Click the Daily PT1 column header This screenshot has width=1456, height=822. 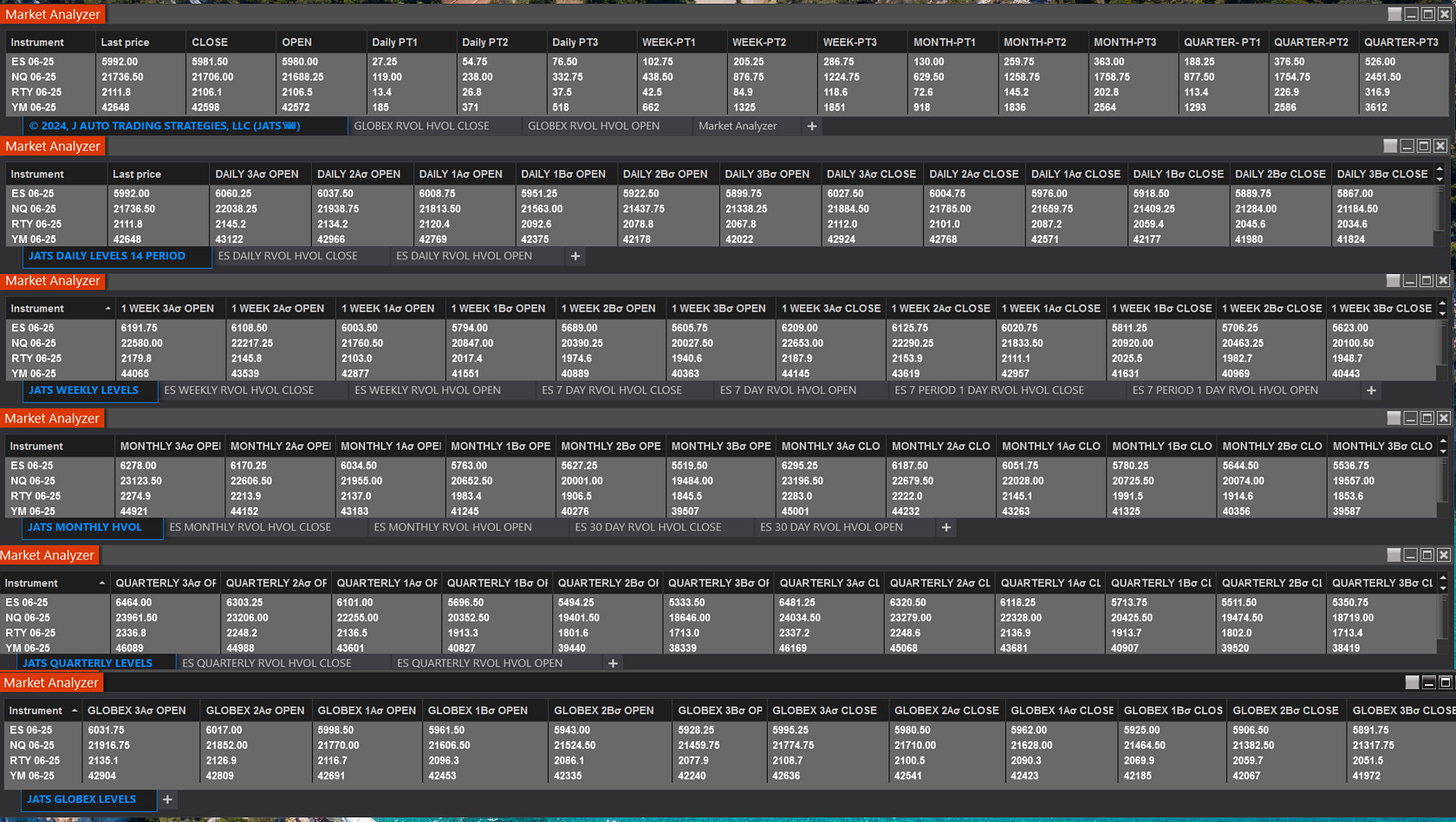(x=411, y=42)
